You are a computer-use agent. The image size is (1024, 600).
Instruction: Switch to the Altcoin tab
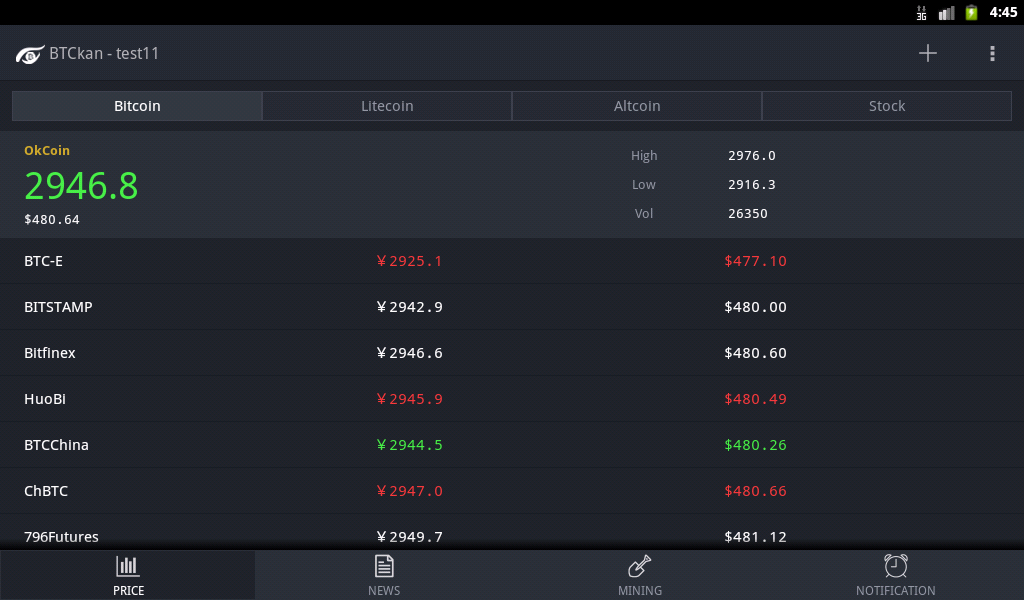637,106
